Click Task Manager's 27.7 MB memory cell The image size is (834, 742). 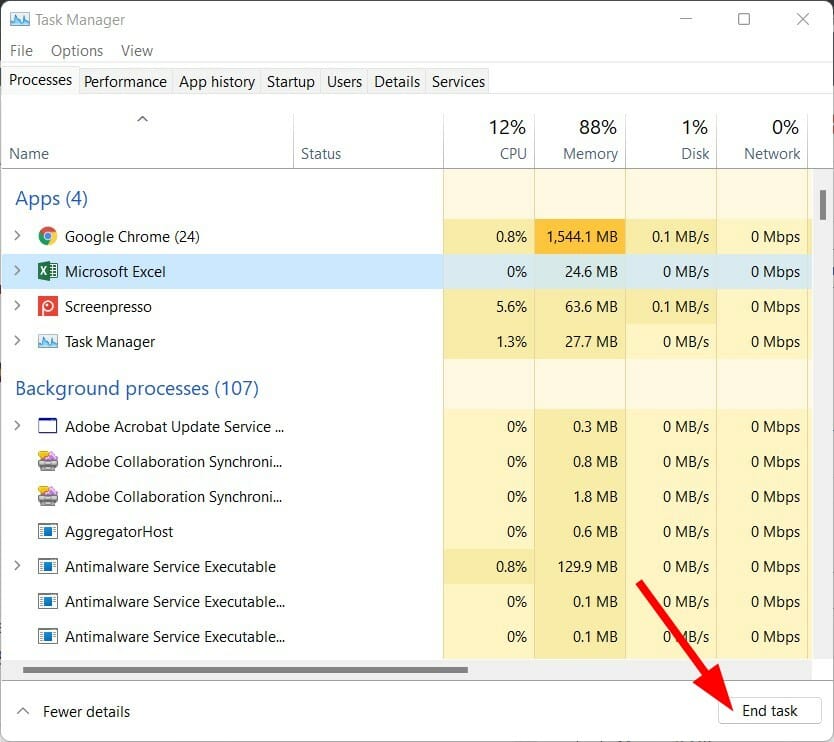pyautogui.click(x=580, y=341)
